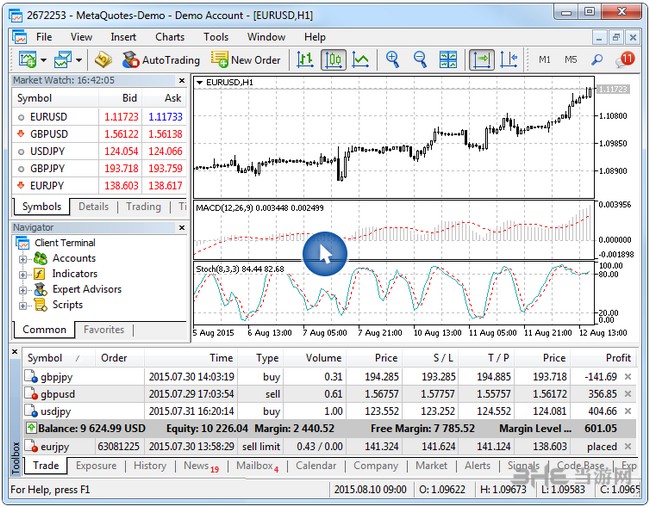This screenshot has width=650, height=507.
Task: Open the EURUSD,H1 chart dropdown triangle
Action: click(199, 82)
